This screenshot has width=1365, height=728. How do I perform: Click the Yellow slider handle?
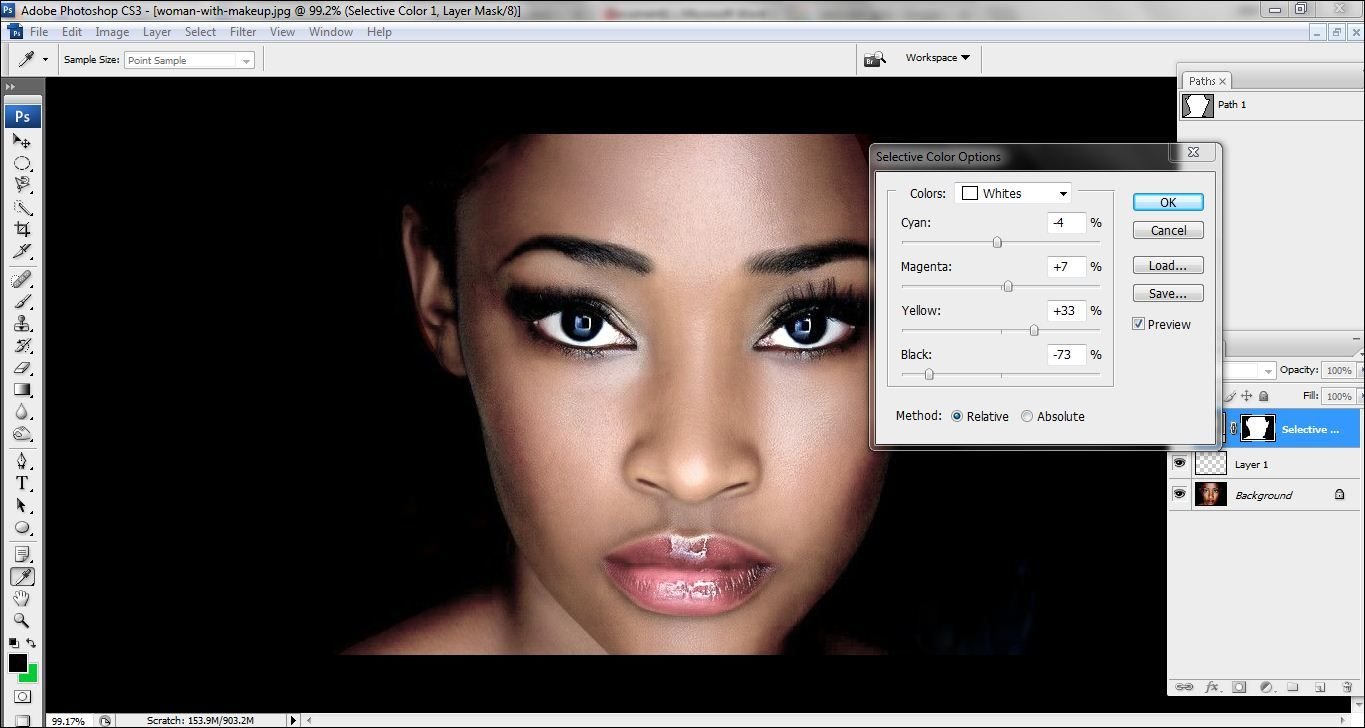[x=1034, y=330]
